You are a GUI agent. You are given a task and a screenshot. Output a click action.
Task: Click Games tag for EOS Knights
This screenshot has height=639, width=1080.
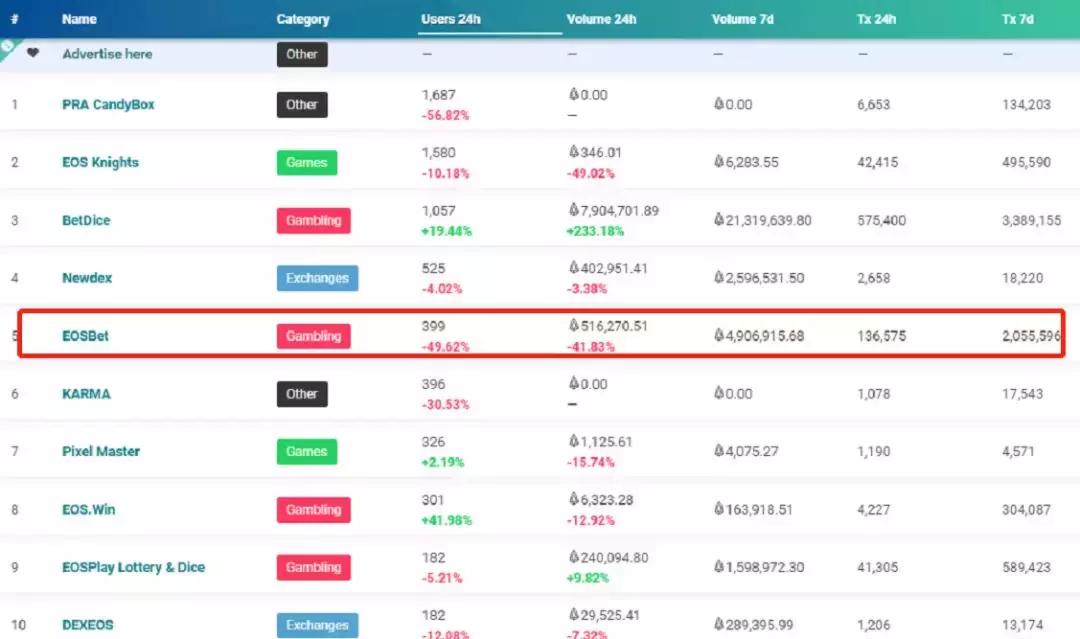(x=307, y=163)
